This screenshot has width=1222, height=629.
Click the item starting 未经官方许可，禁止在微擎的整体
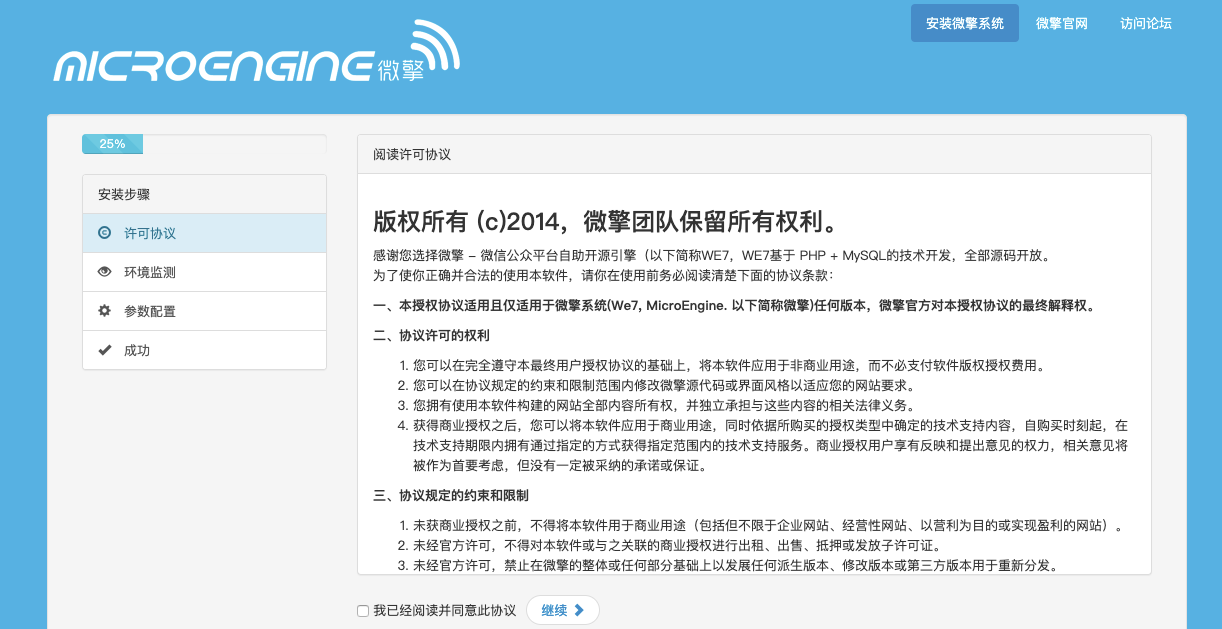(x=736, y=565)
